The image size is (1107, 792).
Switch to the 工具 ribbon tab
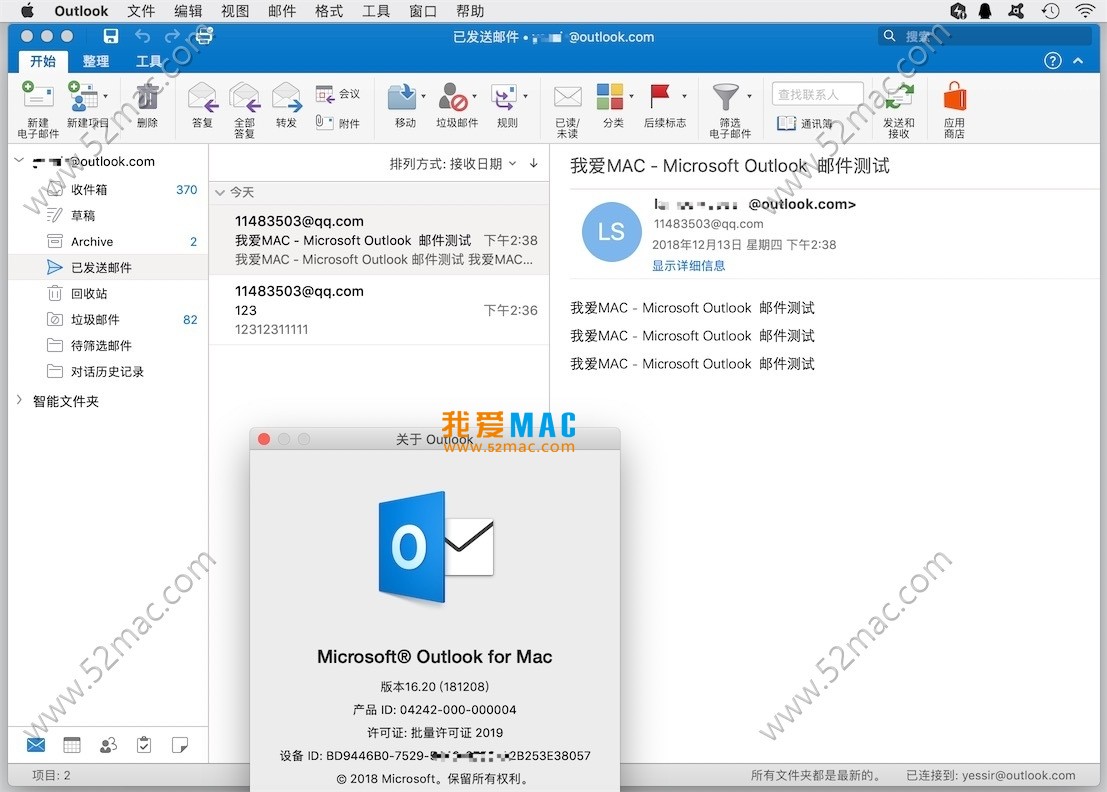(149, 61)
